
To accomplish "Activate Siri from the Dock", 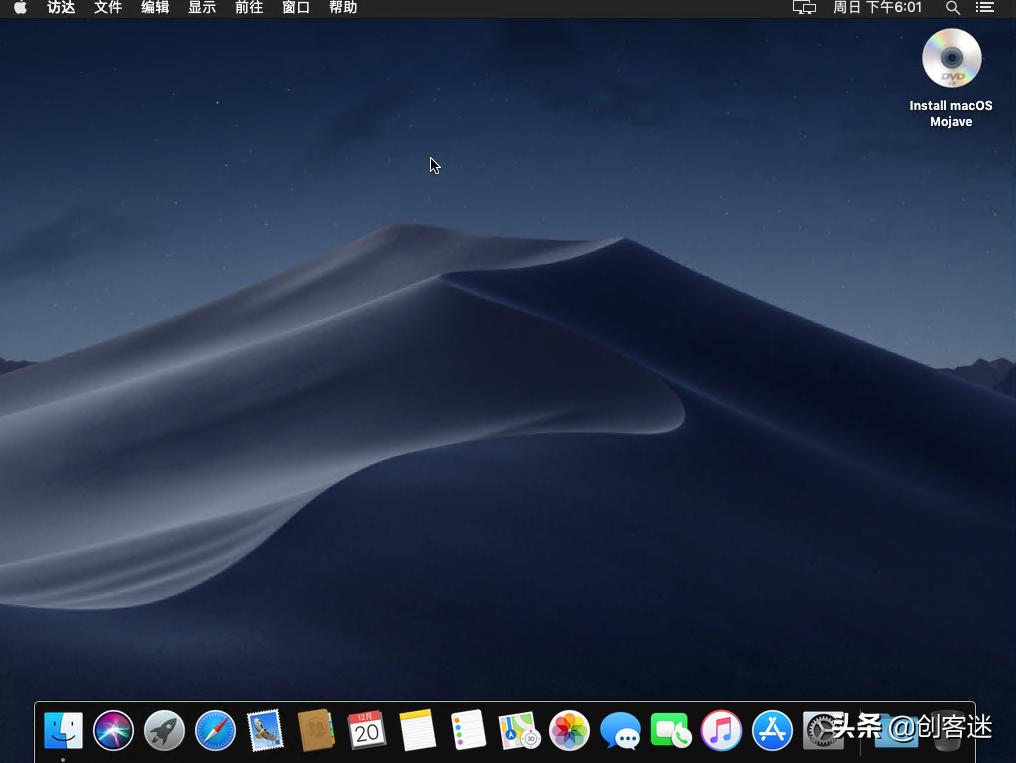I will tap(113, 730).
